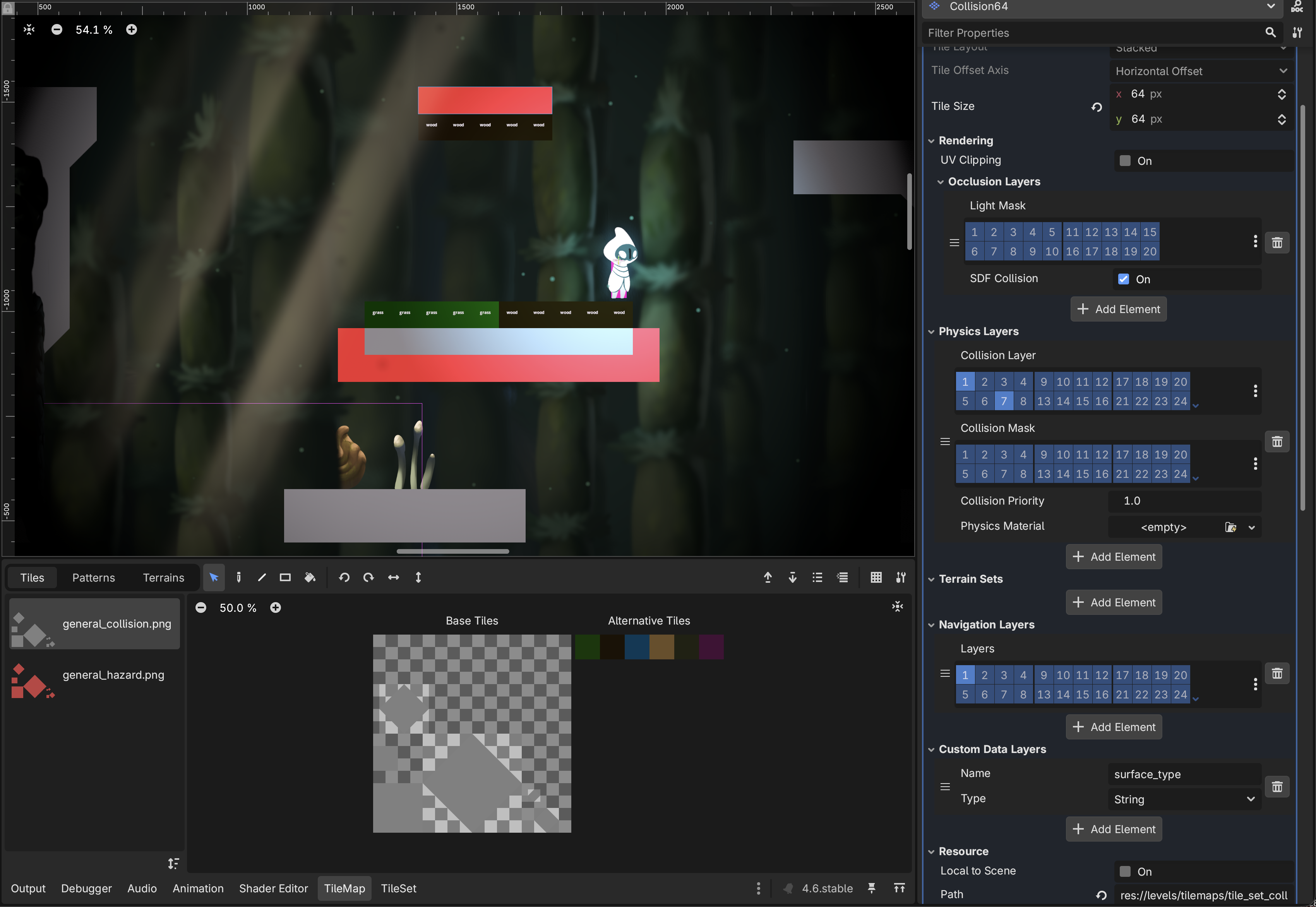1316x907 pixels.
Task: Toggle grid visibility in TileMap toolbar
Action: [876, 577]
